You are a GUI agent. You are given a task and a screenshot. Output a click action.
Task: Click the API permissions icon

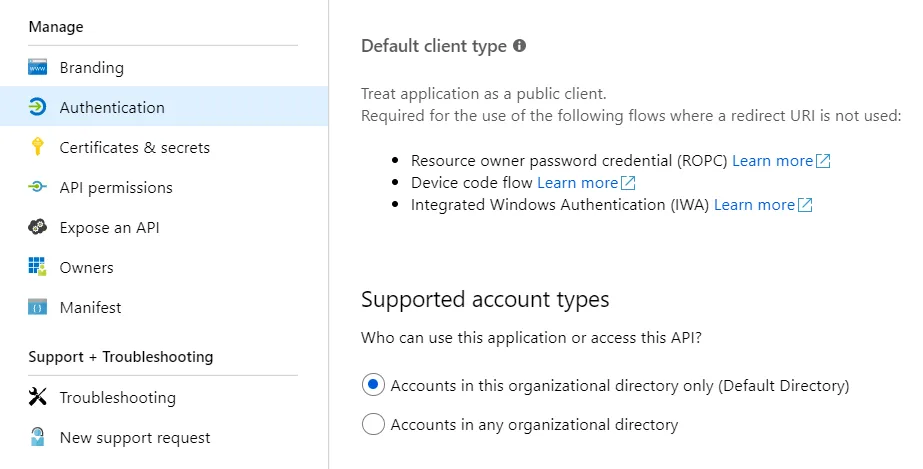coord(38,188)
